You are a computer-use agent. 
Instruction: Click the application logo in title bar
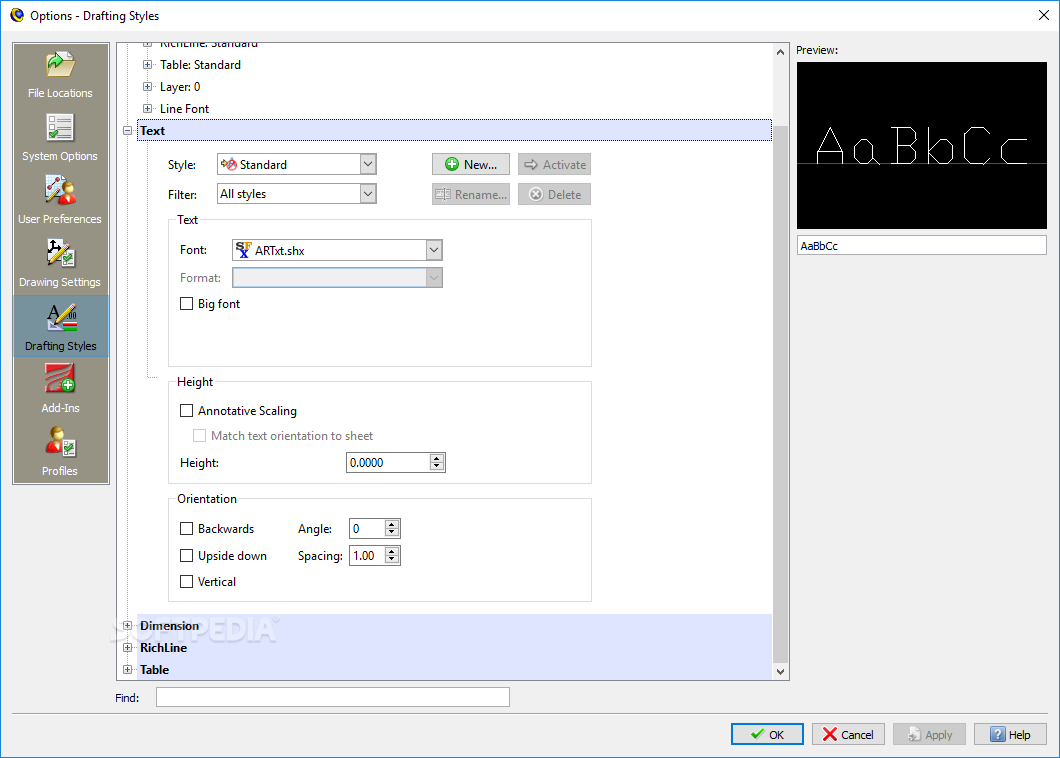pyautogui.click(x=16, y=15)
